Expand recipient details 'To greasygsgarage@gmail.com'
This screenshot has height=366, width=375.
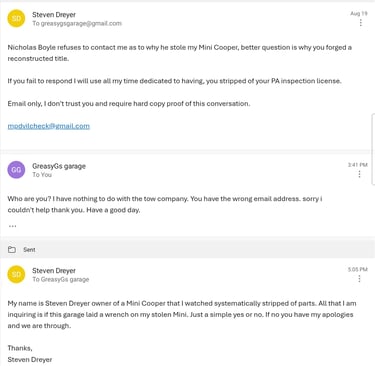(x=77, y=23)
